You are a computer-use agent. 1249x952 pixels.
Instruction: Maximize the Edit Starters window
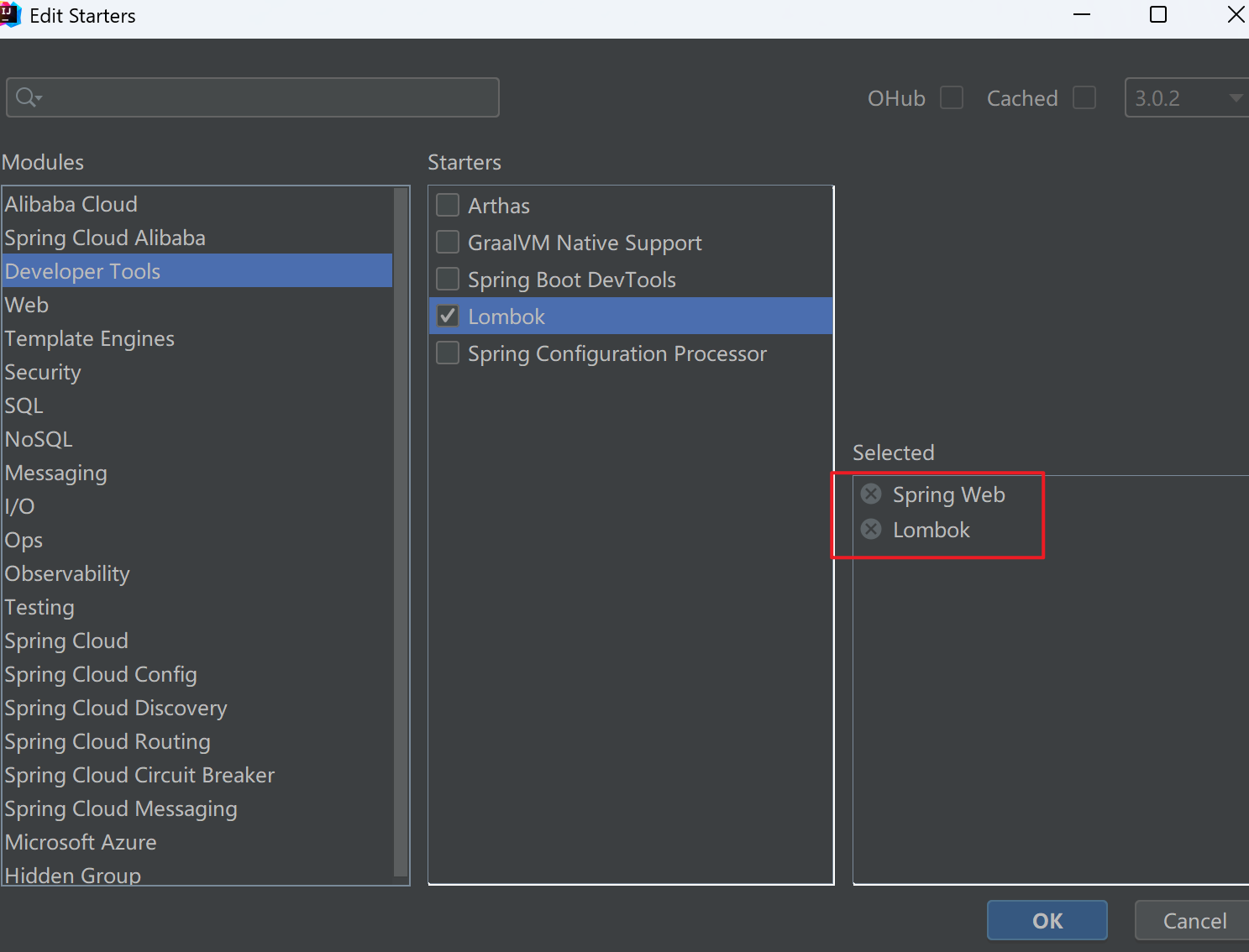(1157, 15)
